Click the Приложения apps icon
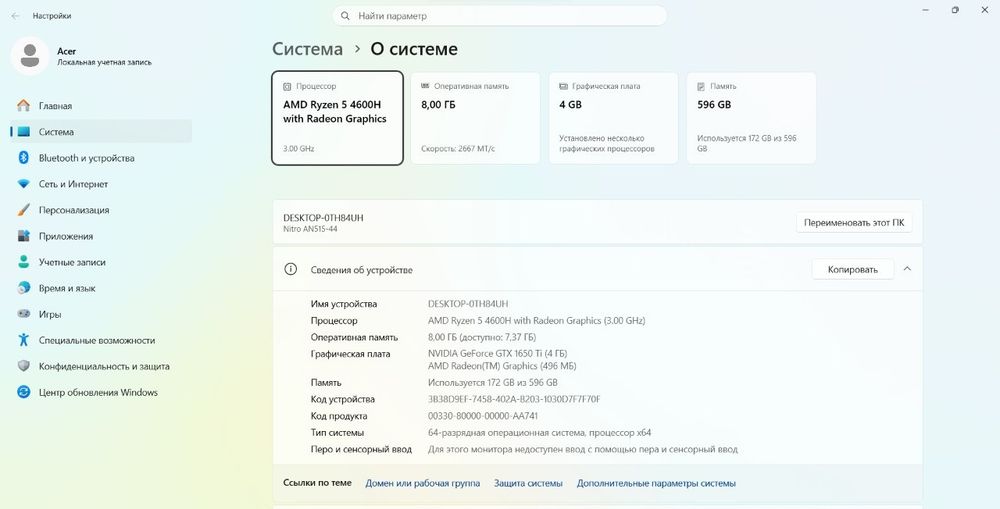Viewport: 1000px width, 509px height. [x=24, y=236]
